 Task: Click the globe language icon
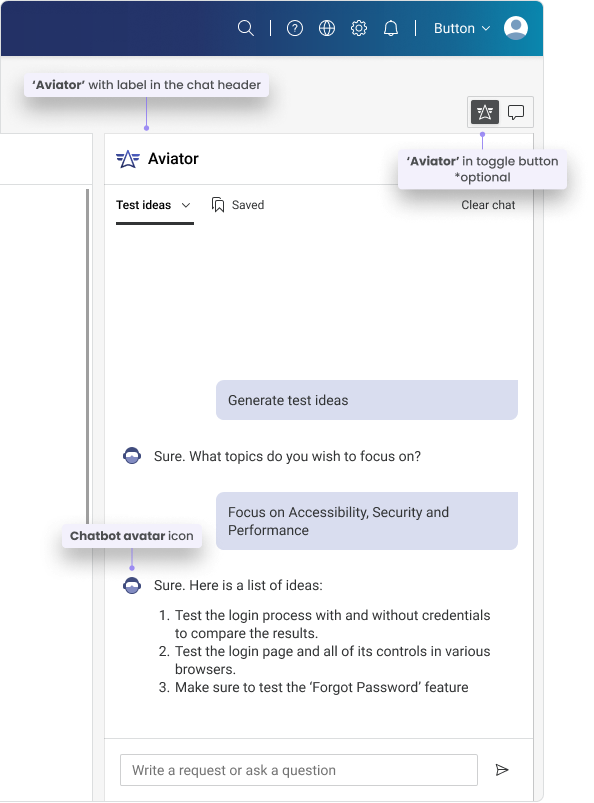click(x=327, y=28)
